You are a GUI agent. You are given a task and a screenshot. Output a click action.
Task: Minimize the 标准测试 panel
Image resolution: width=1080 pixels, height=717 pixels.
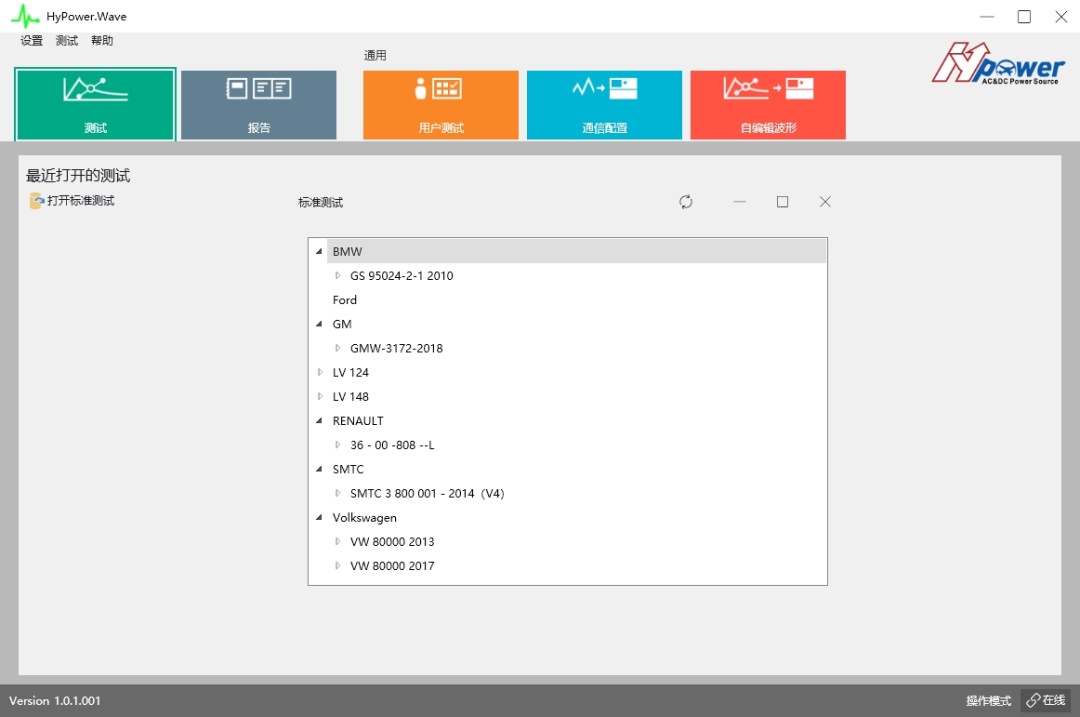click(740, 202)
